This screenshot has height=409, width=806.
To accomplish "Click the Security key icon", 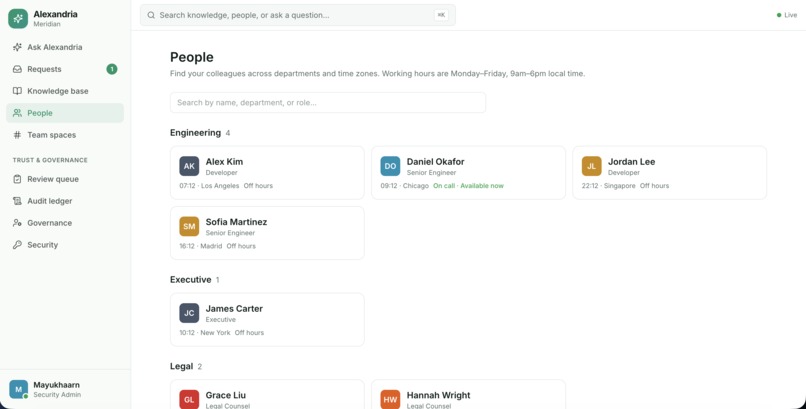I will point(17,245).
